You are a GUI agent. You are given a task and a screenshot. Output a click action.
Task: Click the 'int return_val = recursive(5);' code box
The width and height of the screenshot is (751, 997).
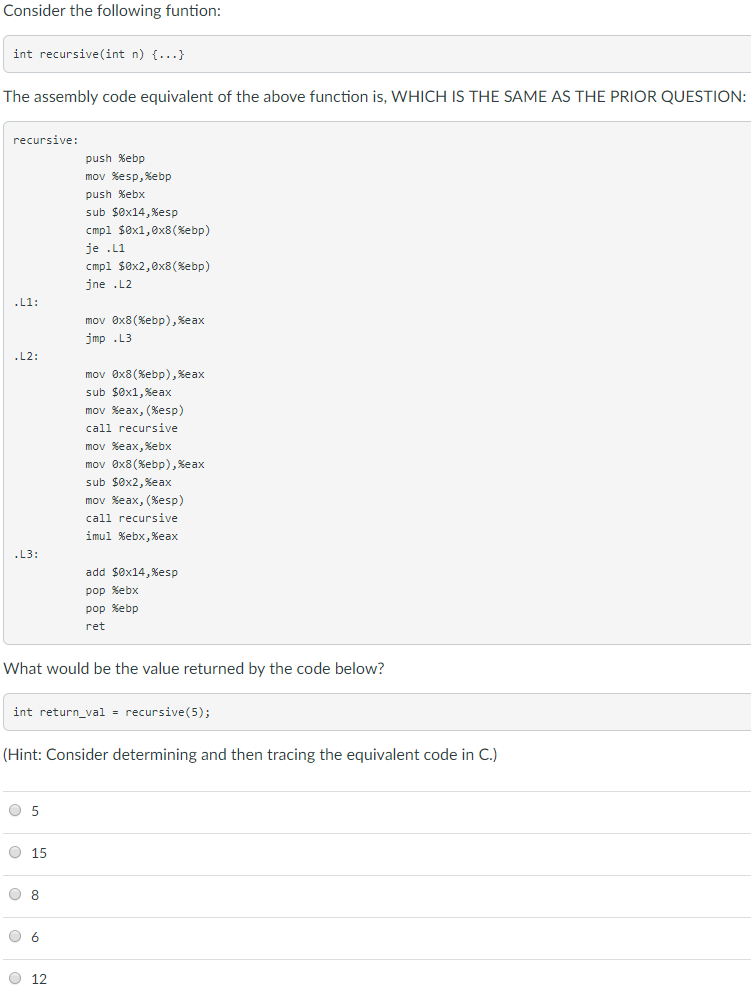(377, 712)
